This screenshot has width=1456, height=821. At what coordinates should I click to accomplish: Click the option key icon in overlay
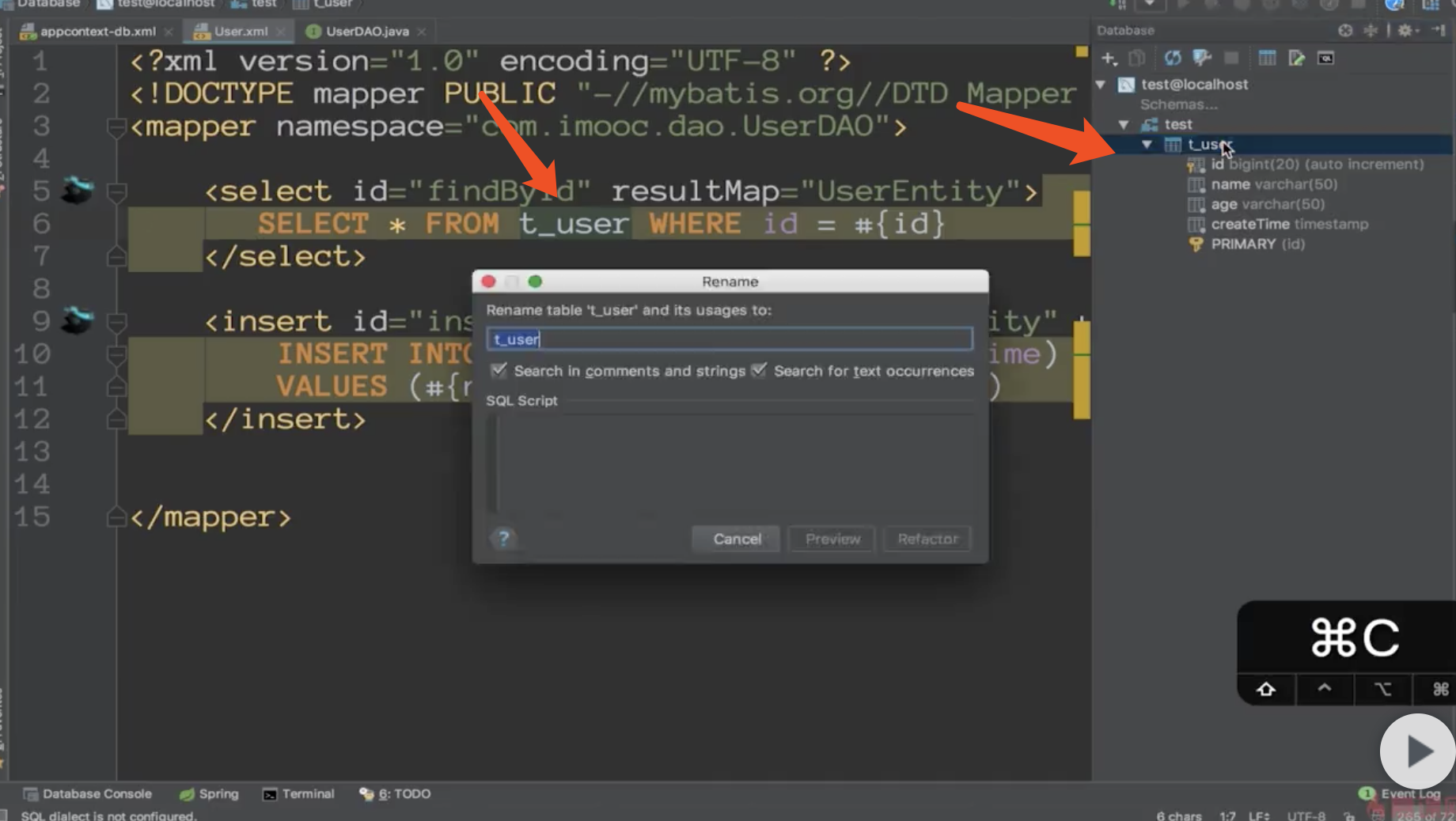pyautogui.click(x=1382, y=690)
